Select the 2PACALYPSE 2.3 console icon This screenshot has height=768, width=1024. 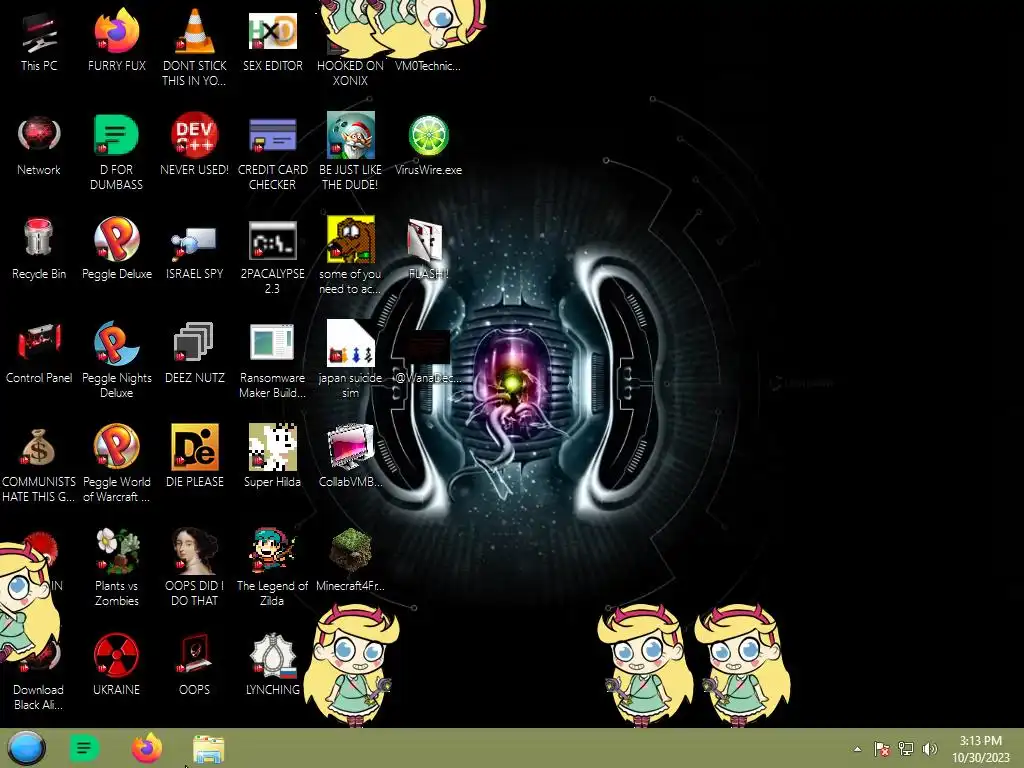point(272,240)
